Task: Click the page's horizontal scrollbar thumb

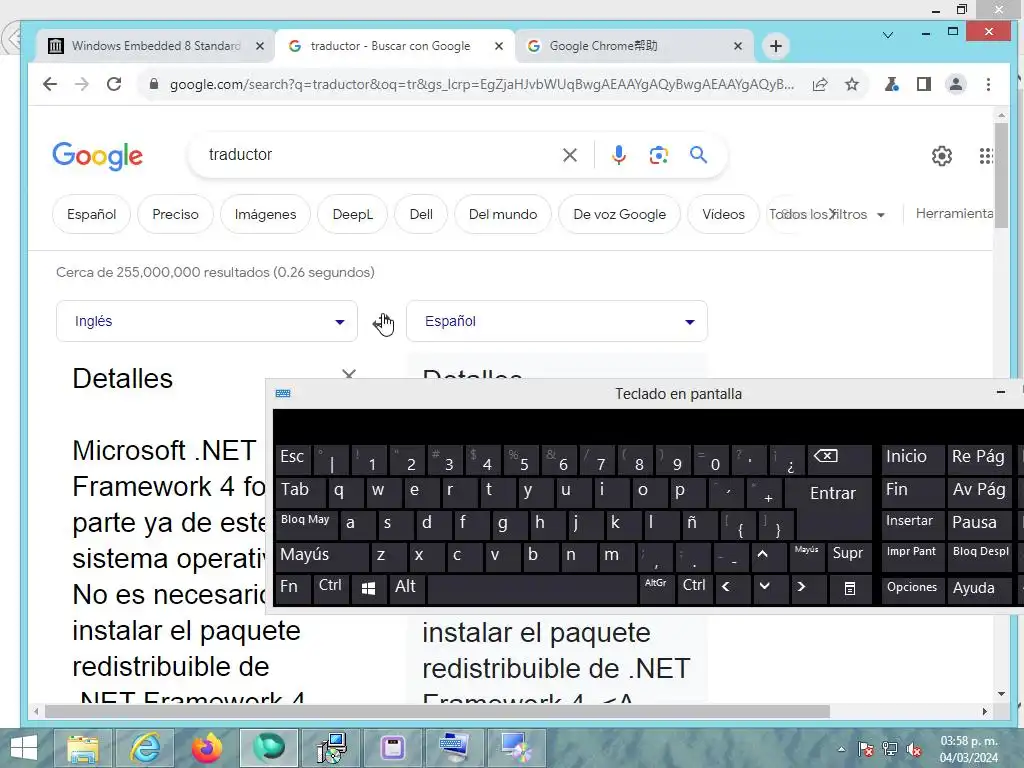Action: click(x=438, y=711)
